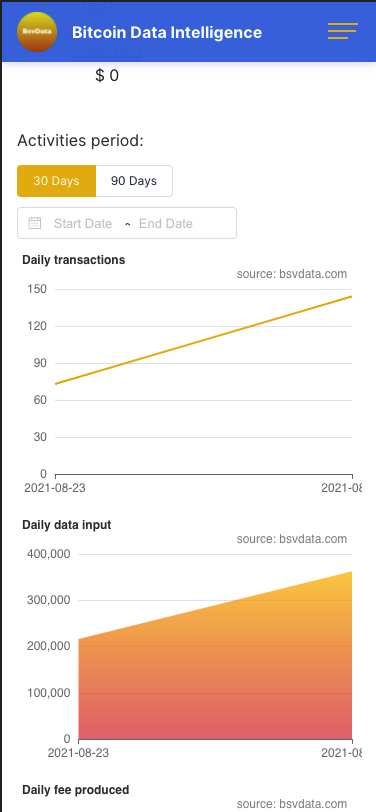The height and width of the screenshot is (812, 376).
Task: Click the BsvData round logo
Action: click(37, 32)
